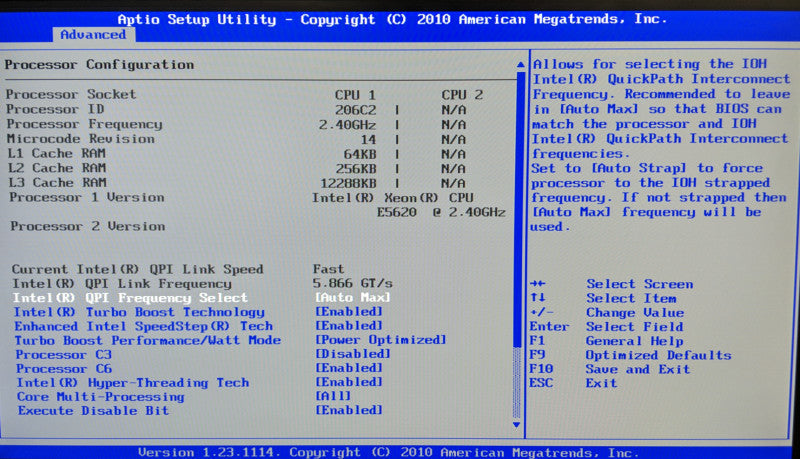Click the F10 Save and Exit entry
The width and height of the screenshot is (800, 459).
tap(610, 369)
